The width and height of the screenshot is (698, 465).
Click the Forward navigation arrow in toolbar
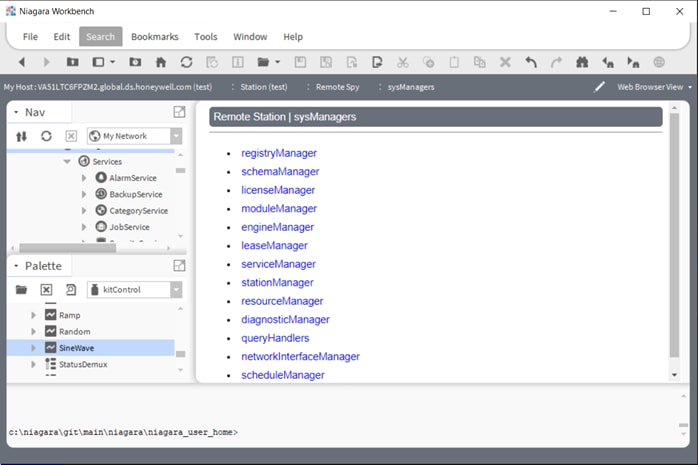(x=46, y=62)
